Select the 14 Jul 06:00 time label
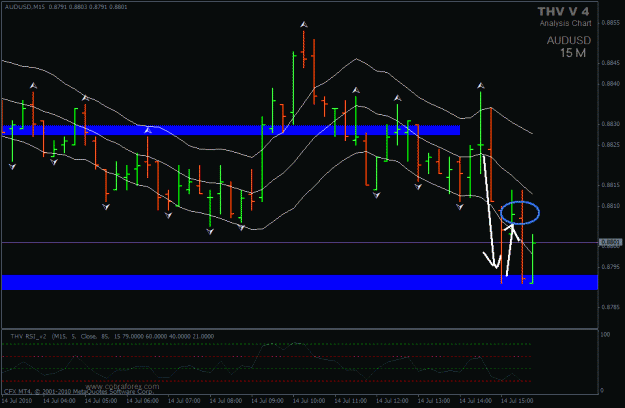This screenshot has height=408, width=625. pos(142,400)
